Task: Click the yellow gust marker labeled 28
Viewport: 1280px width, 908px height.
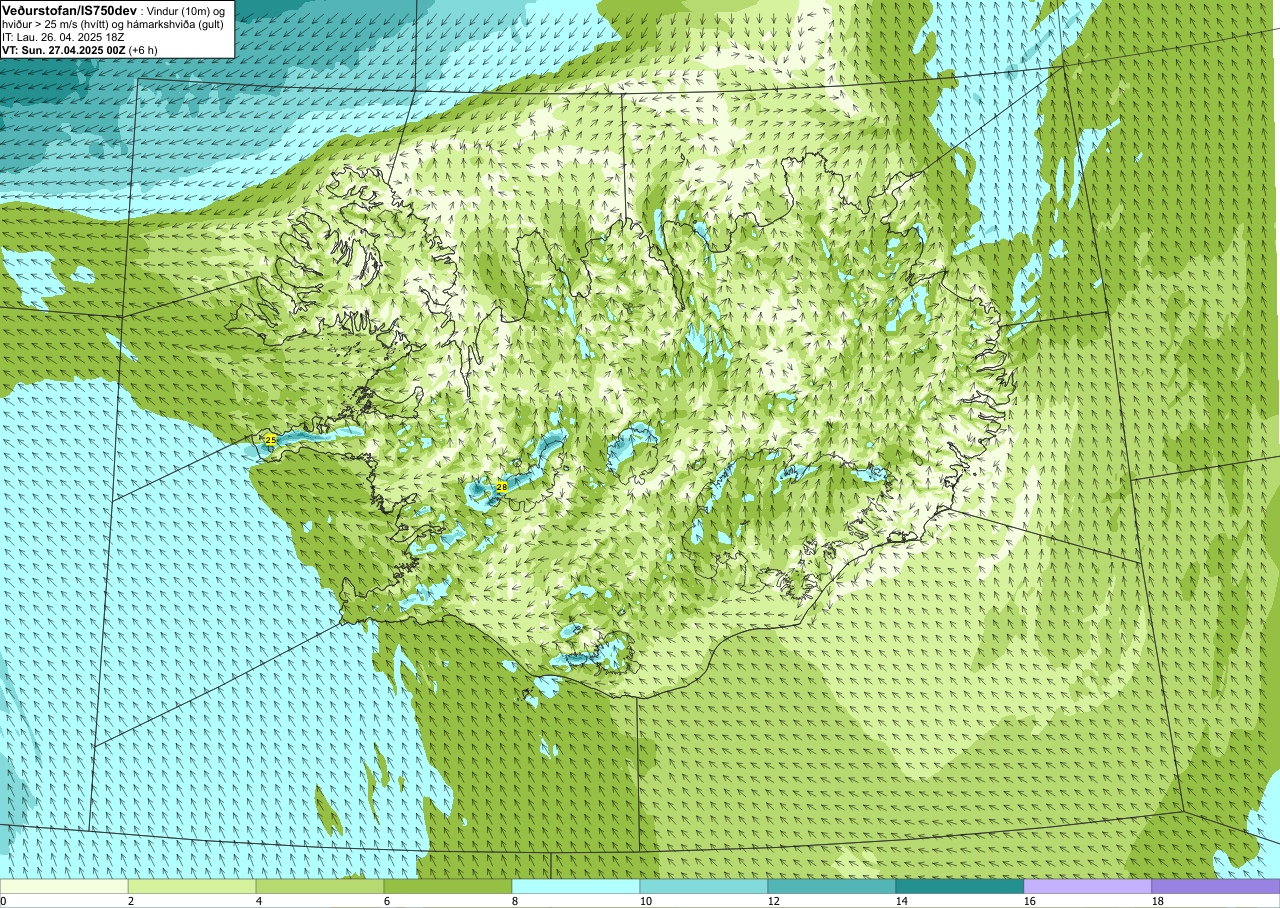Action: [x=502, y=487]
